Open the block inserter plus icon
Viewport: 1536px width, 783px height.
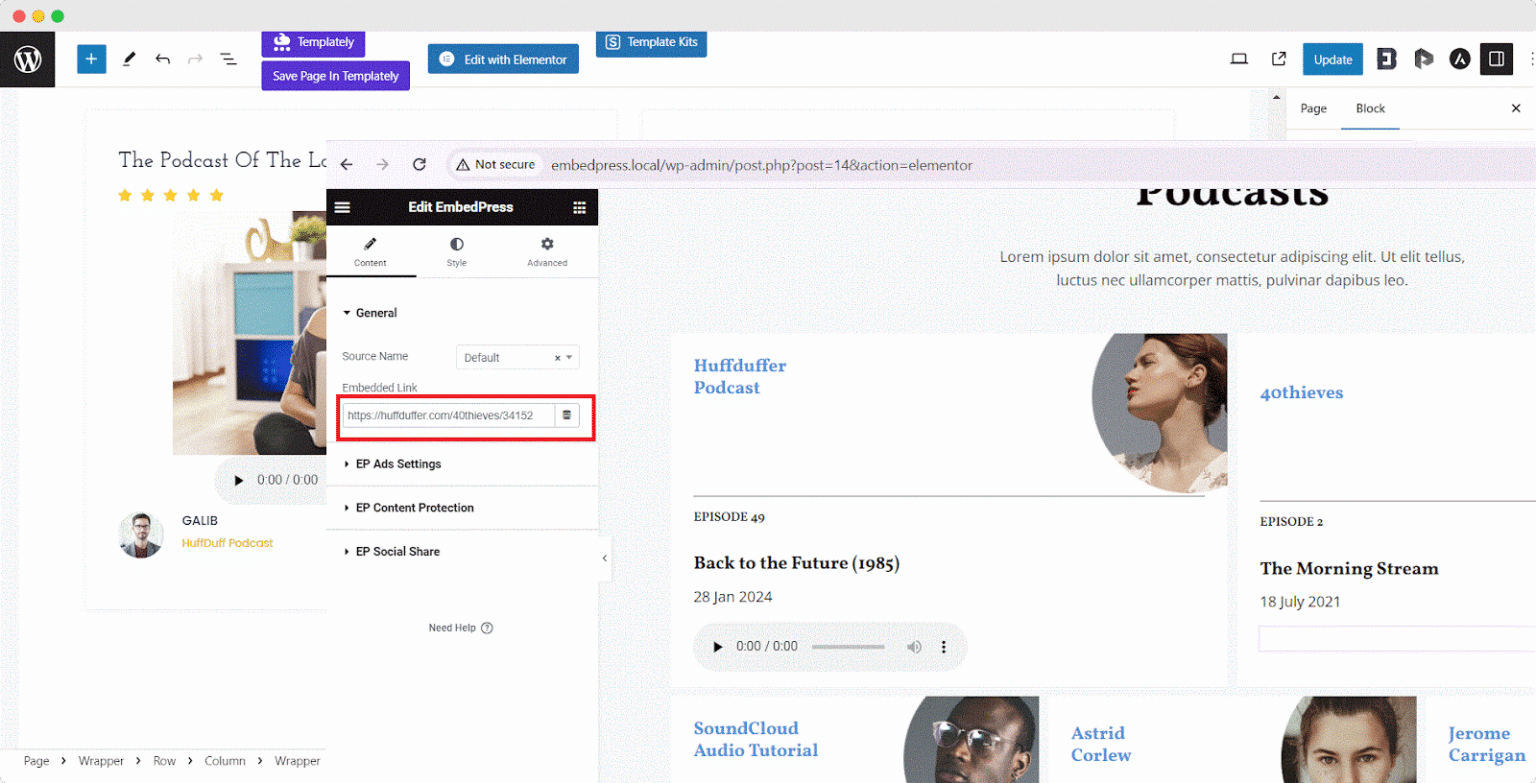coord(91,59)
